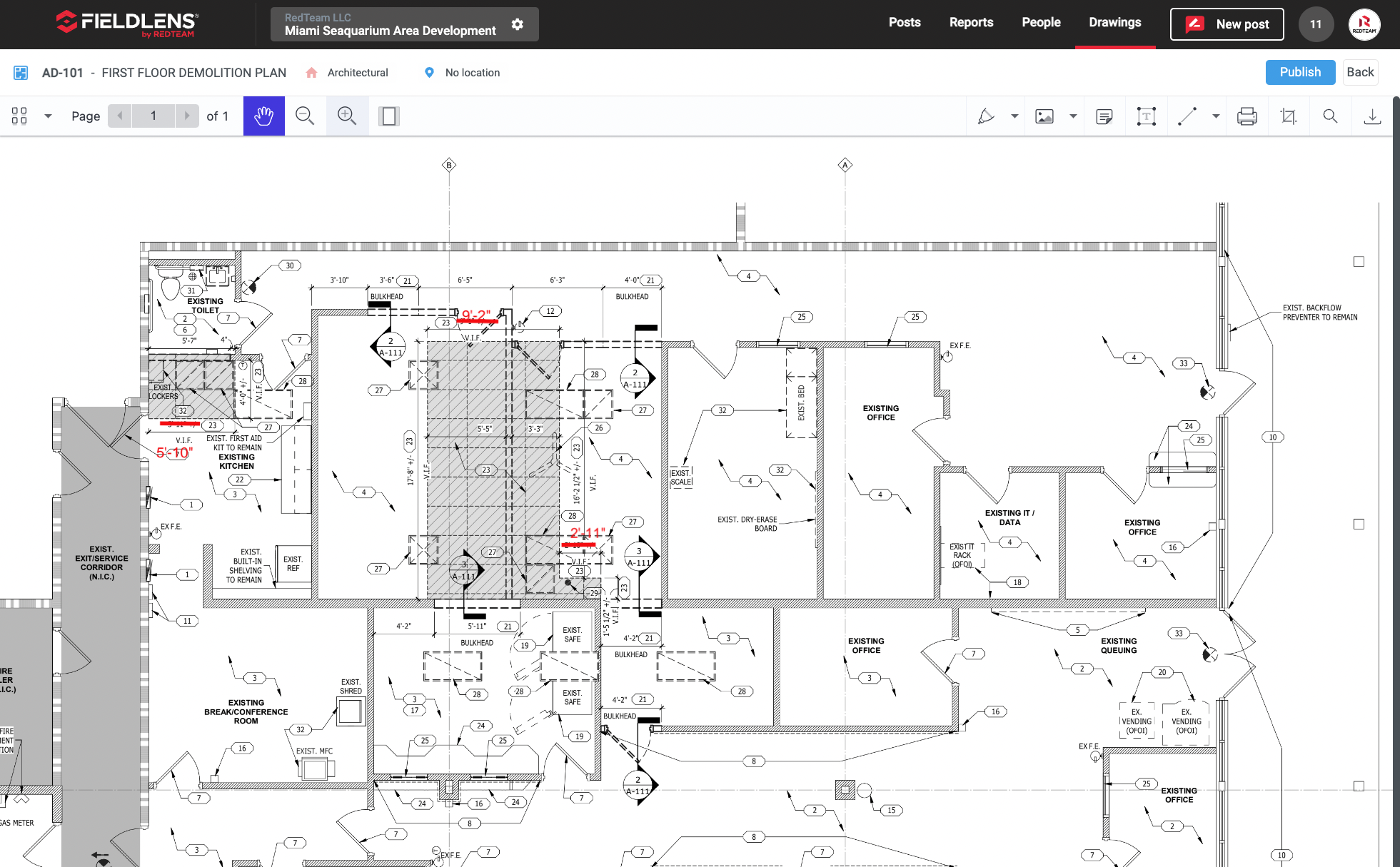Image resolution: width=1400 pixels, height=867 pixels.
Task: Open the Reports tab
Action: tap(971, 23)
